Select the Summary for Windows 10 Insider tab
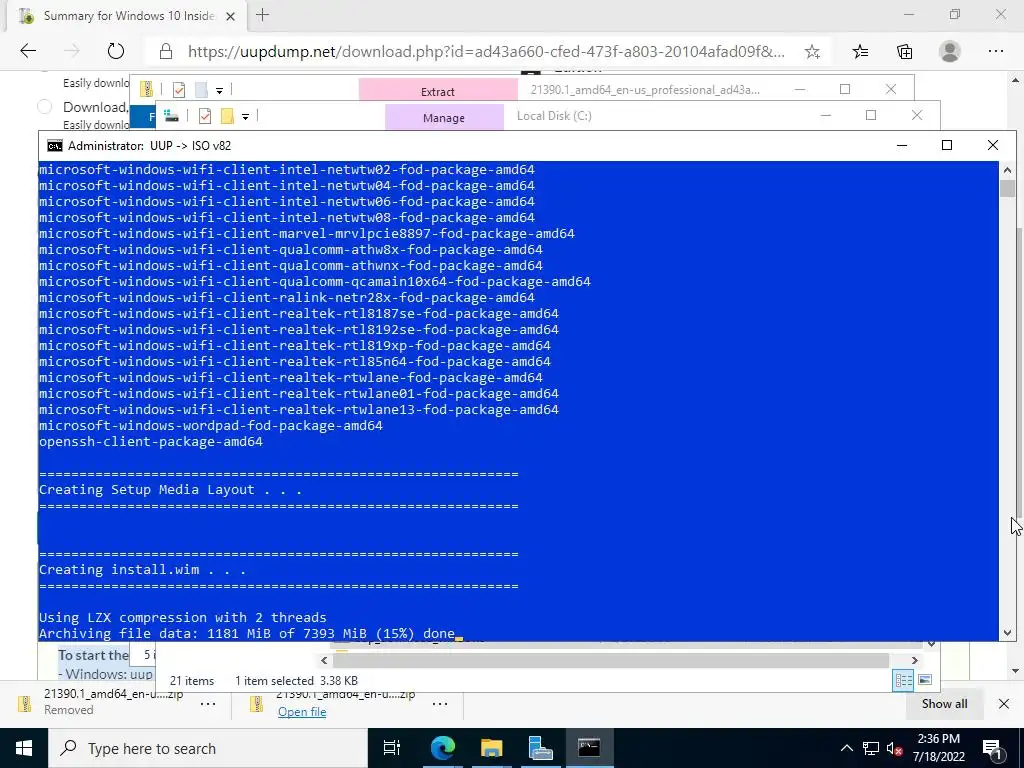The image size is (1024, 768). tap(129, 16)
